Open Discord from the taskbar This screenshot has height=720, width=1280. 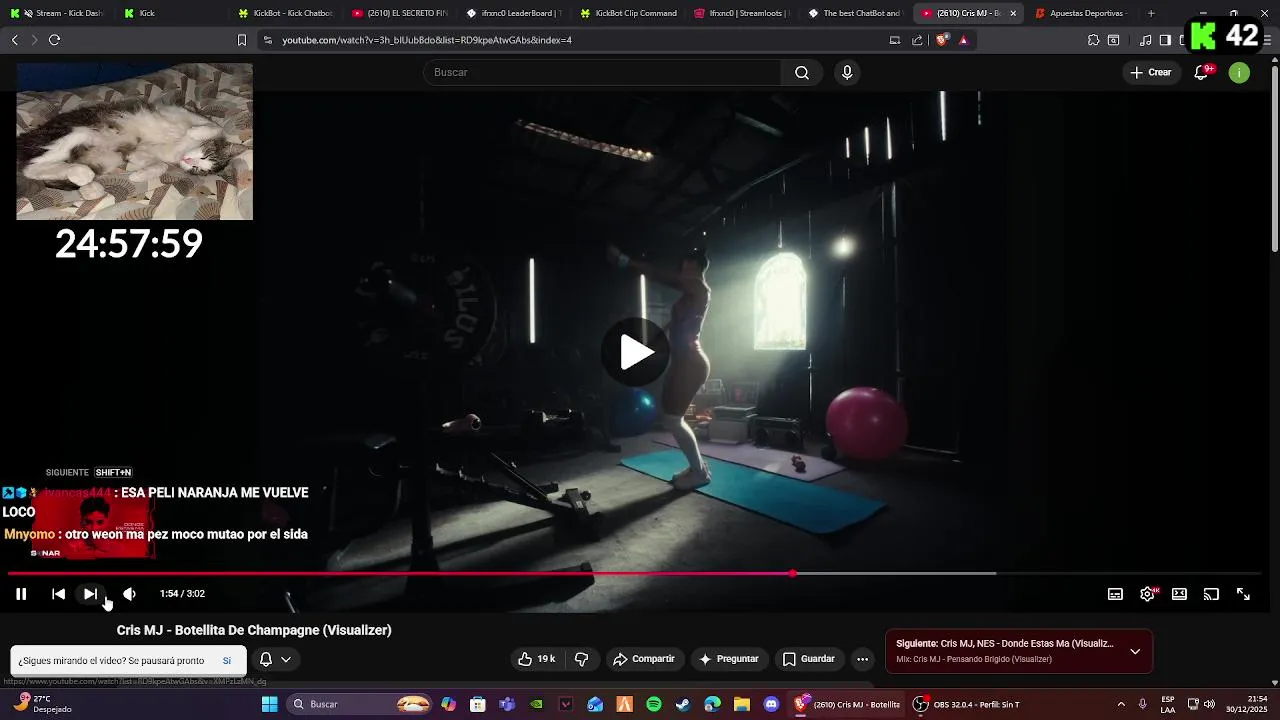[771, 704]
